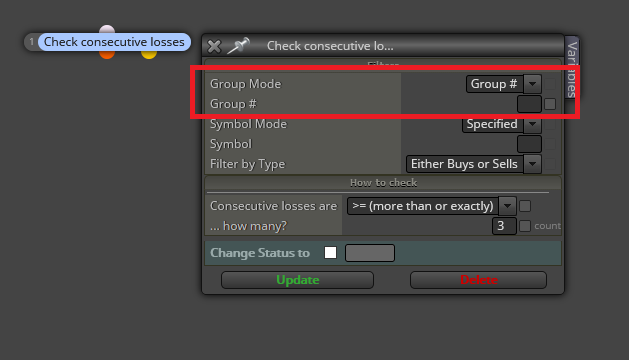Click the Group # input field
The image size is (629, 360).
tap(529, 104)
